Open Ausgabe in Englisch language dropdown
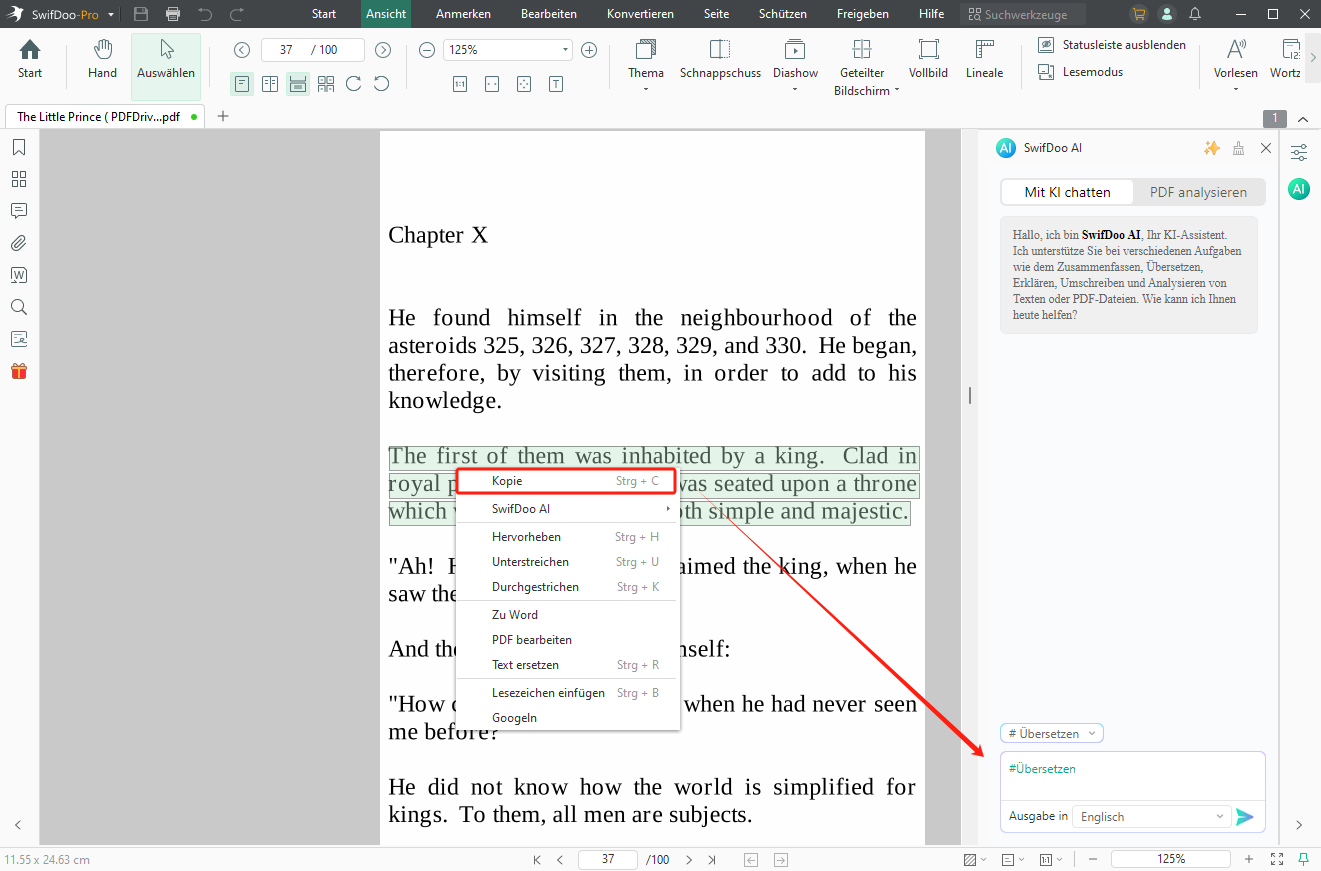The width and height of the screenshot is (1321, 871). (1151, 817)
